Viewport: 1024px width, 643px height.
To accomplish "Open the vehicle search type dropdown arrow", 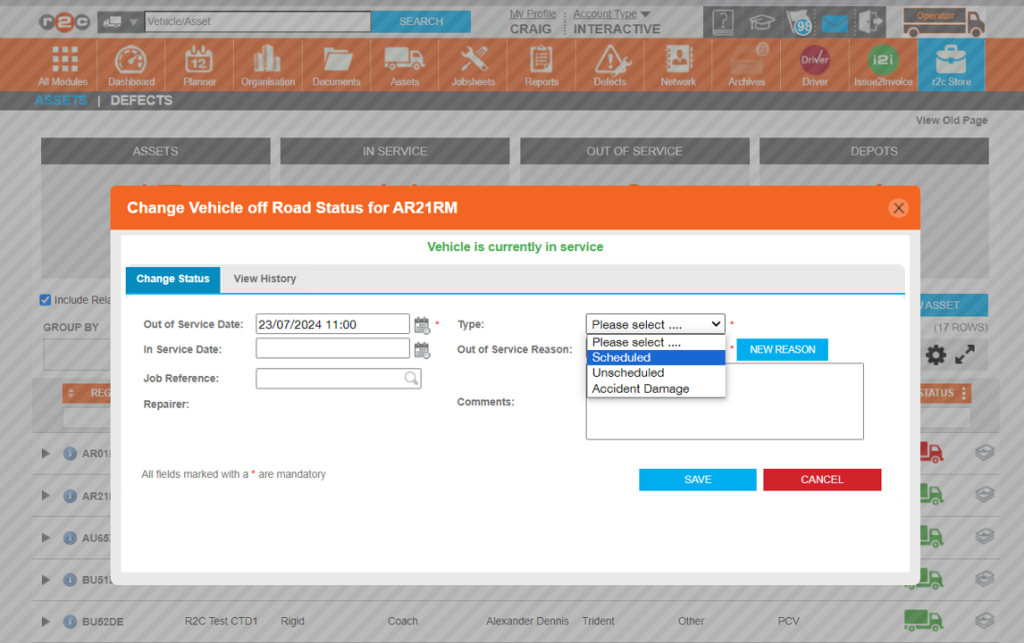I will point(133,22).
